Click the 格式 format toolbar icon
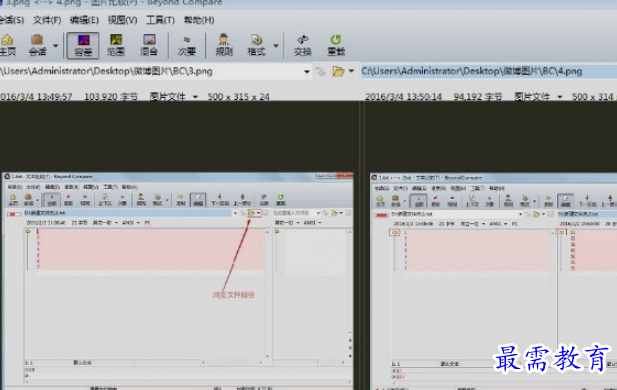The height and width of the screenshot is (390, 617). [256, 45]
